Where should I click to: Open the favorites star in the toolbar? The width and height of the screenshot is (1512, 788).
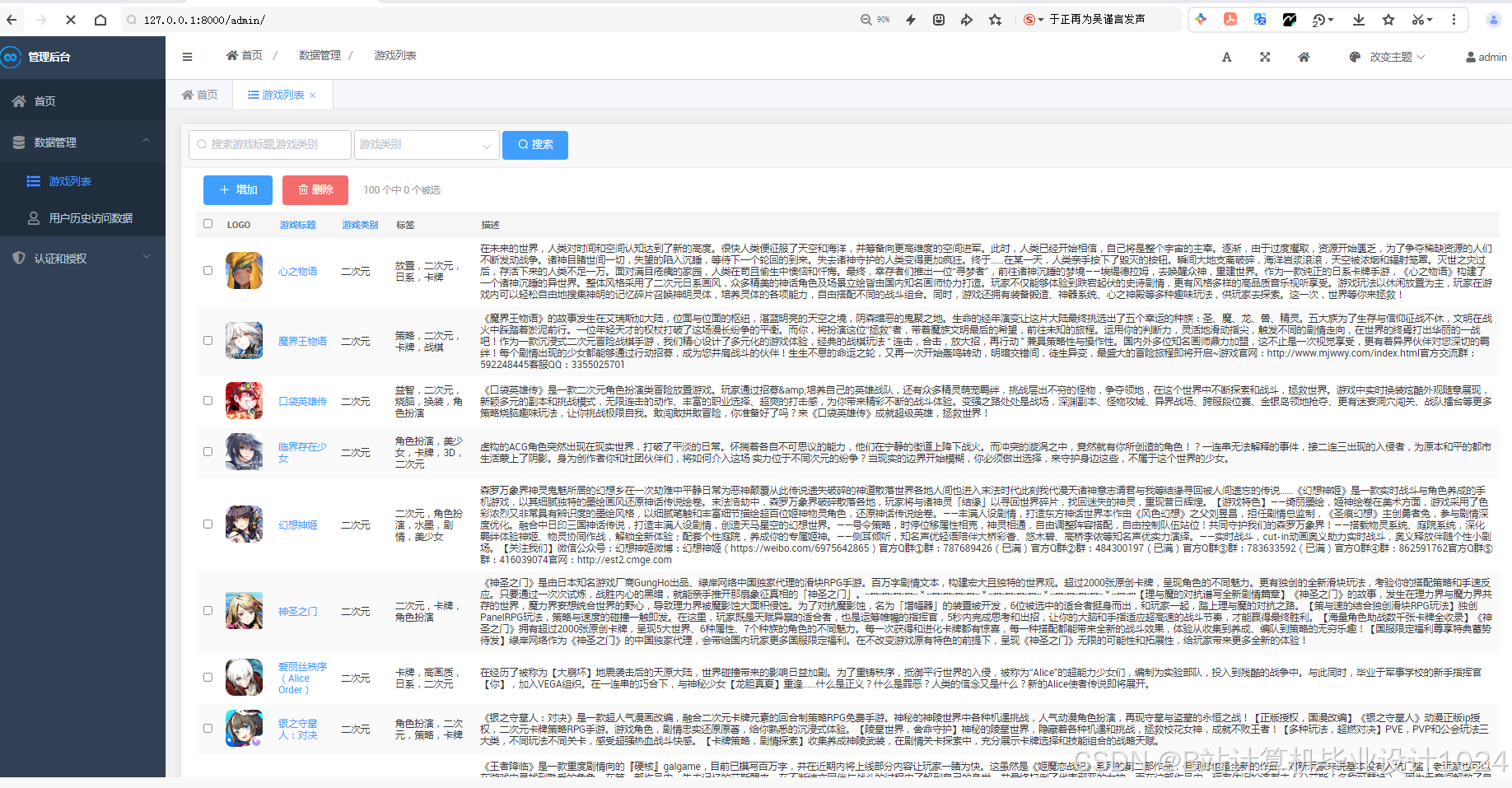click(1388, 20)
